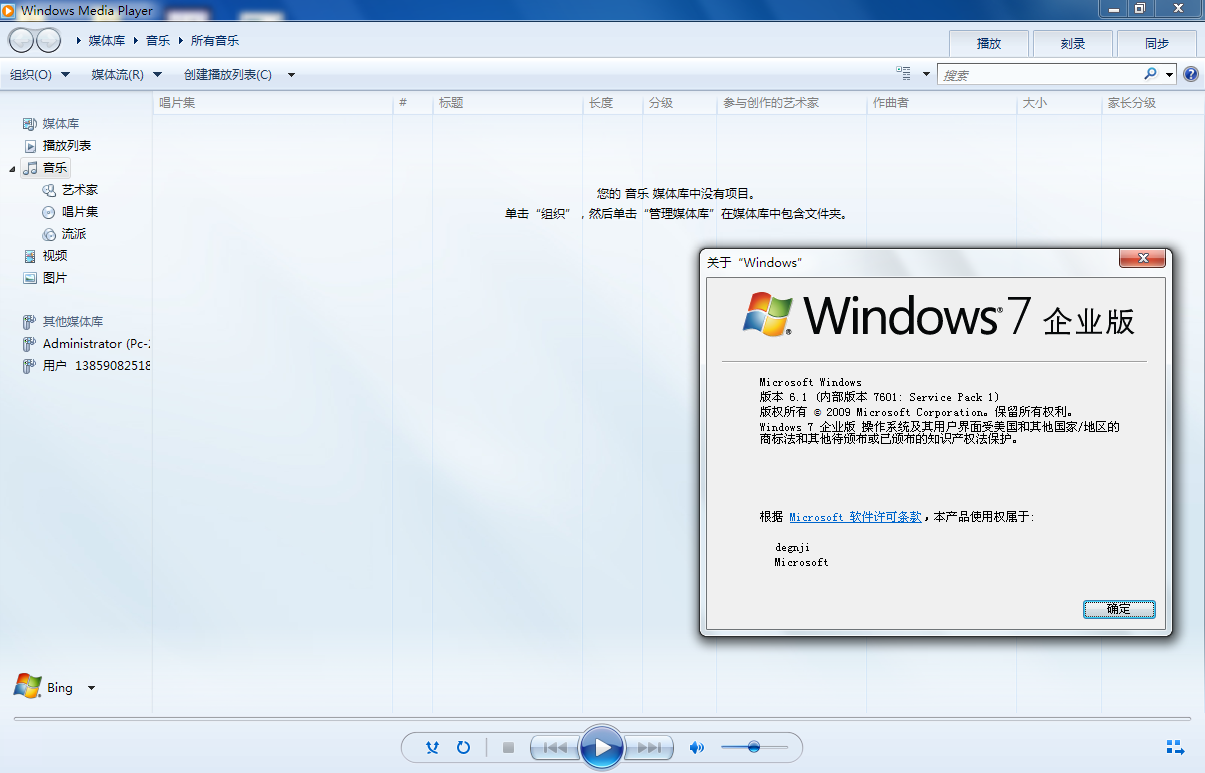Image resolution: width=1205 pixels, height=773 pixels.
Task: Select 艺术家 under music
Action: (x=79, y=190)
